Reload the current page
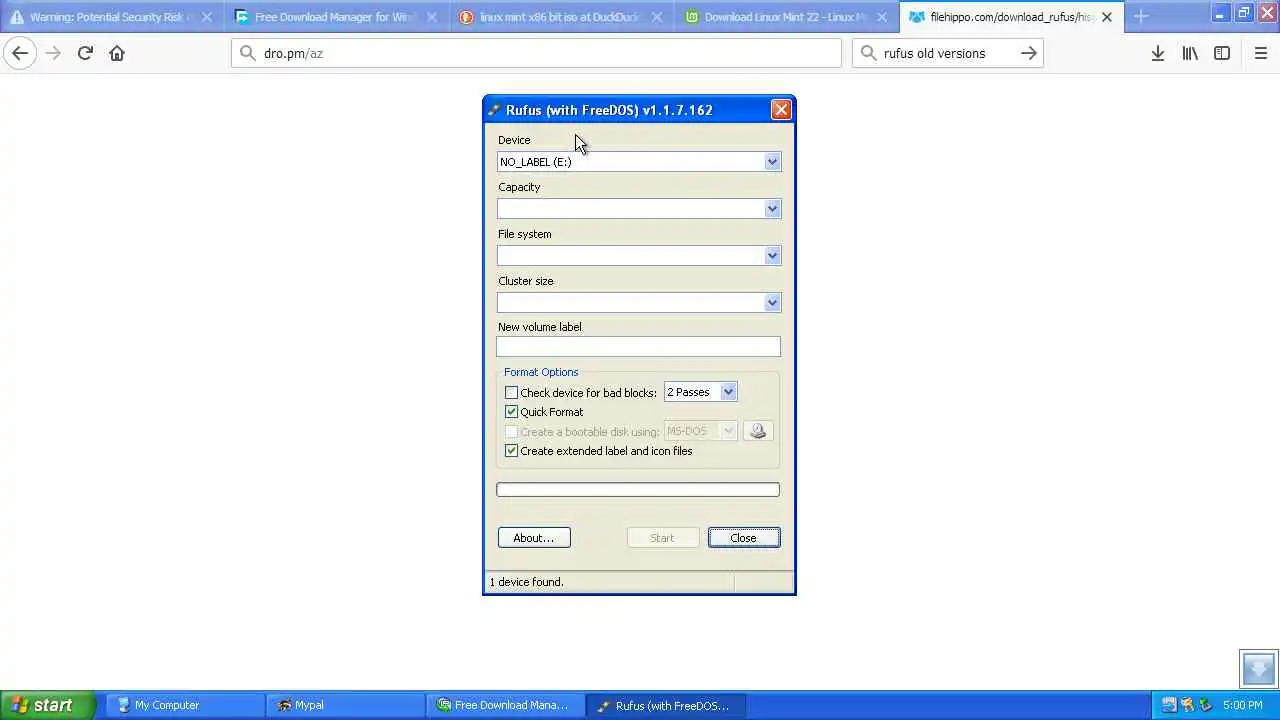1280x720 pixels. point(85,53)
